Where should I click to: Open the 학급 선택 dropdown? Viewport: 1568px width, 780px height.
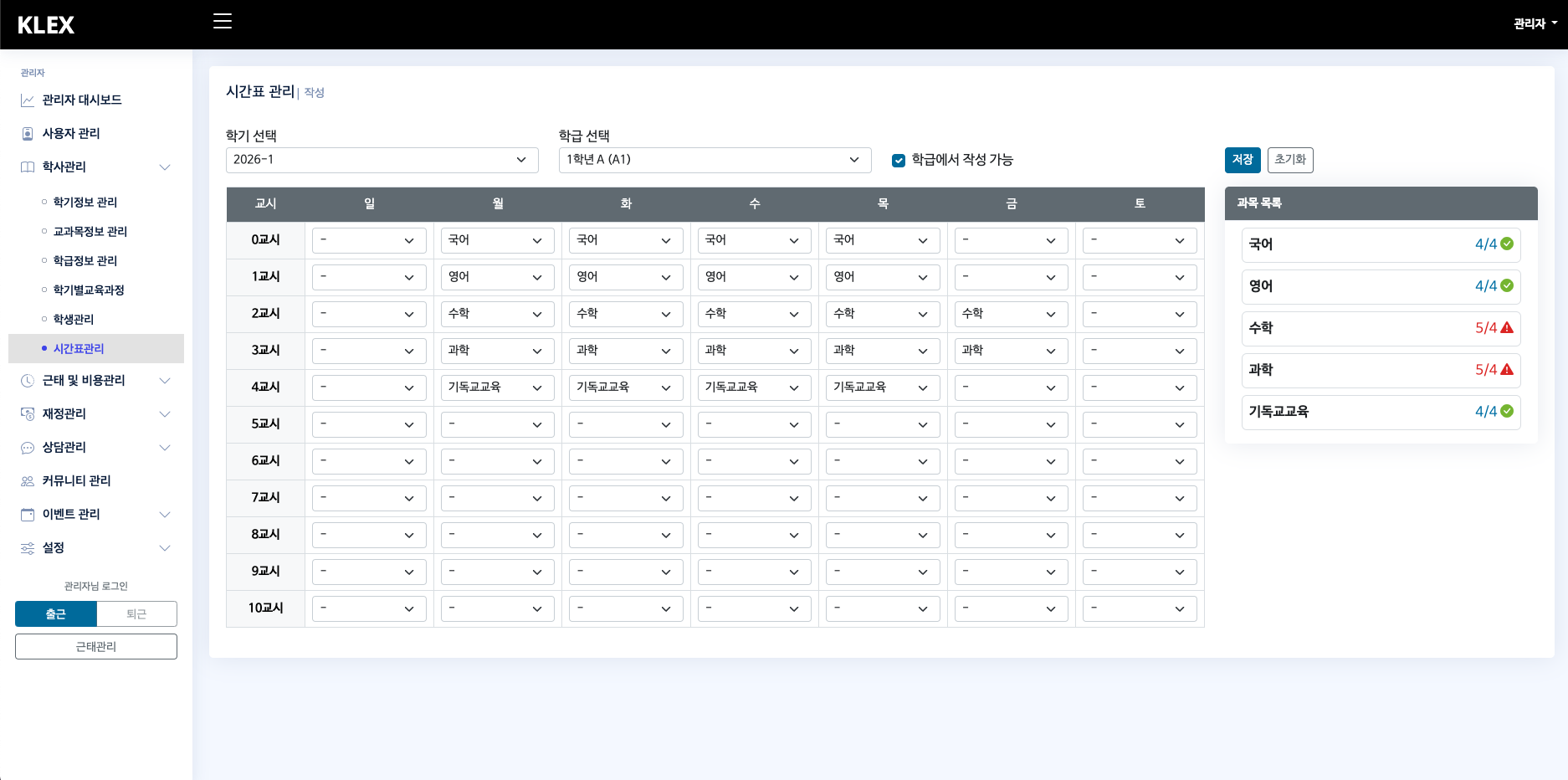[x=715, y=160]
